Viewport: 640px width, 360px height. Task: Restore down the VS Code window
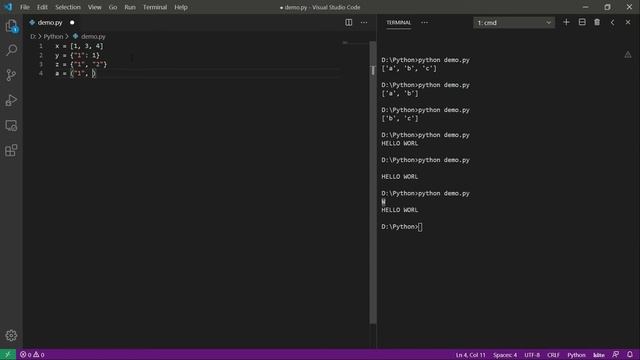607,7
